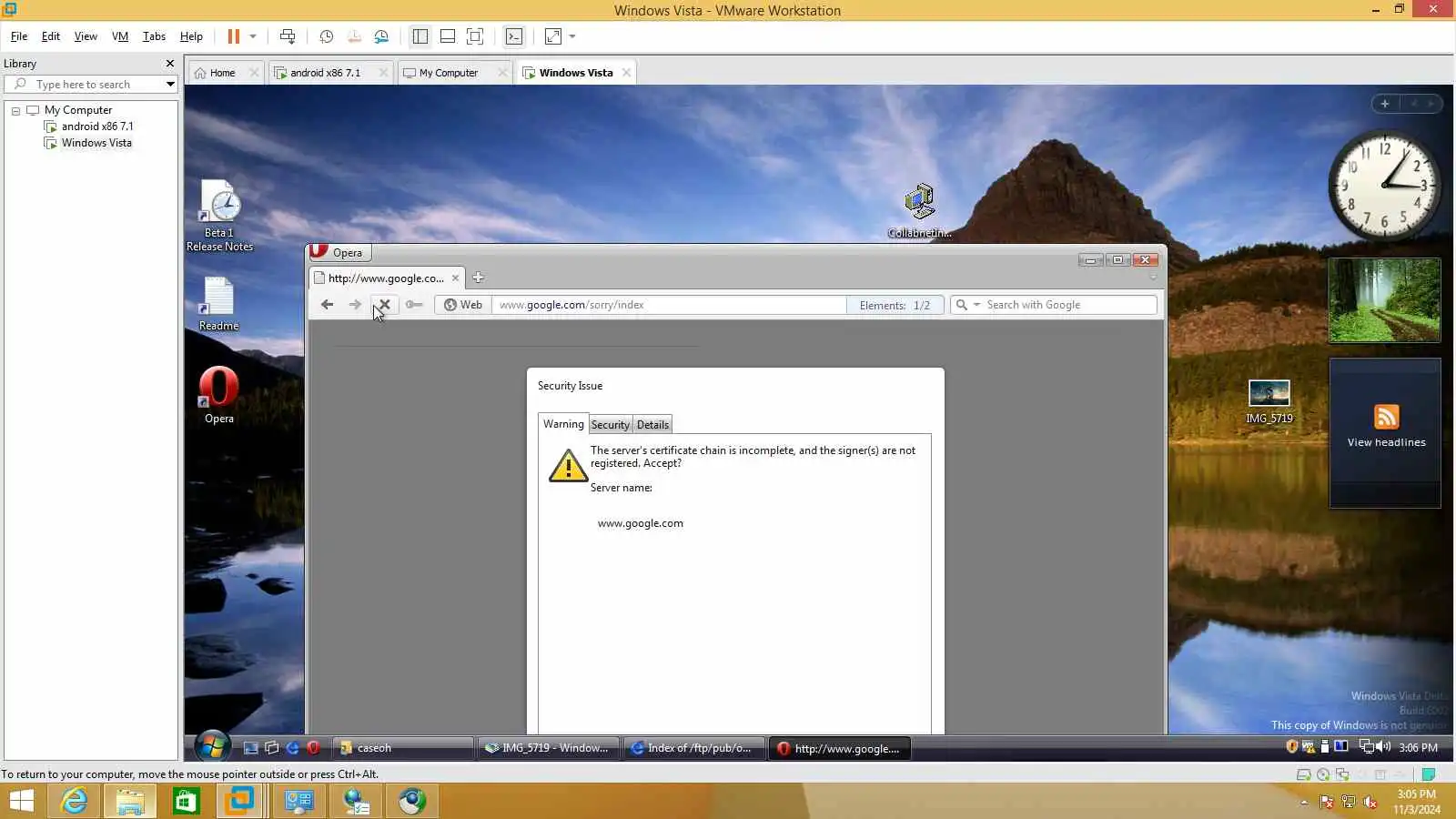1456x819 pixels.
Task: Select the IMG_5719 desktop file
Action: pyautogui.click(x=1269, y=401)
